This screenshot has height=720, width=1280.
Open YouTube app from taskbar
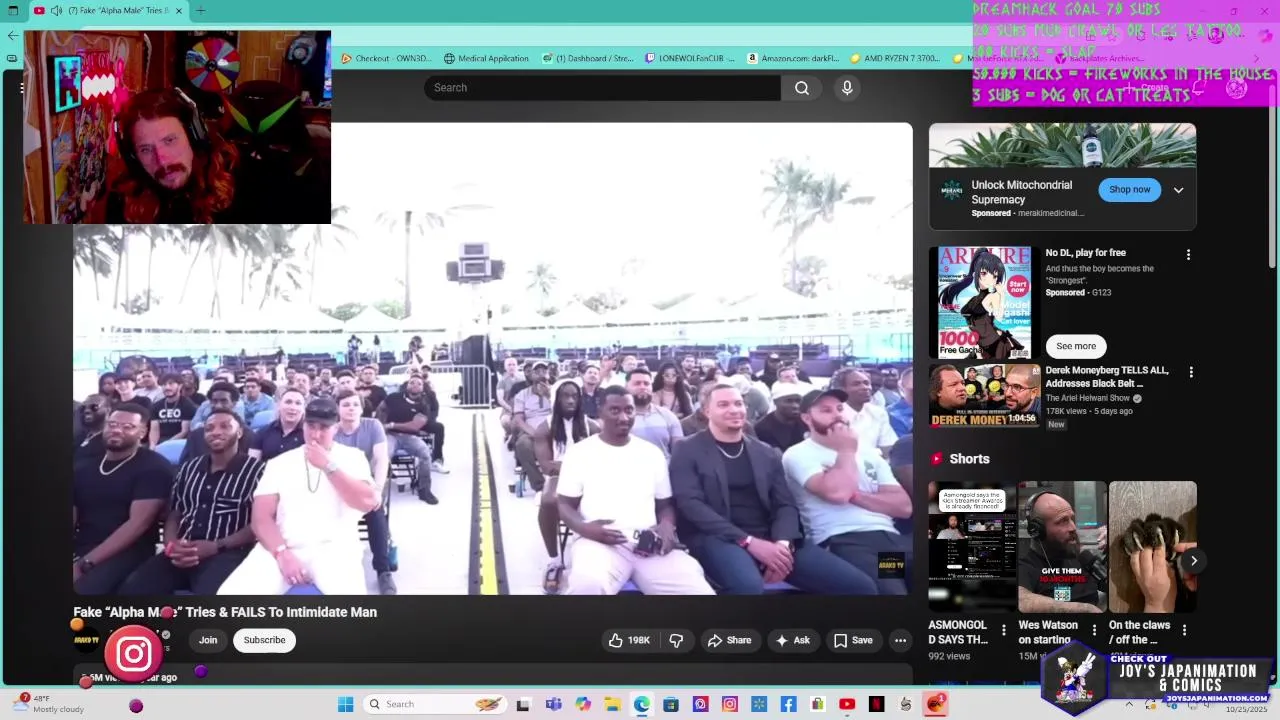847,704
